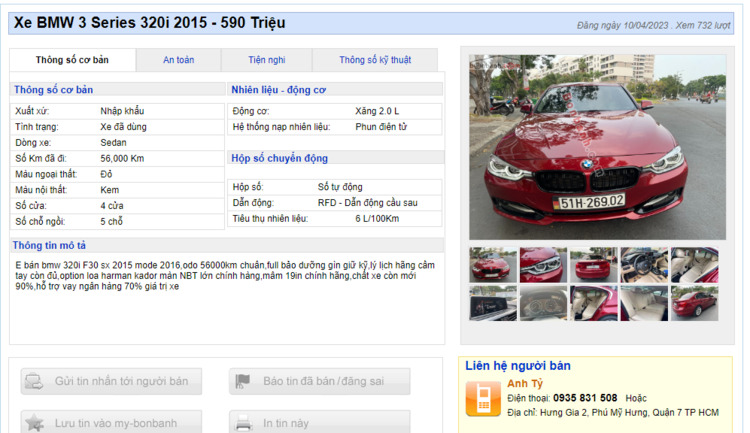Click the 56,000 Km mileage value

[122, 158]
